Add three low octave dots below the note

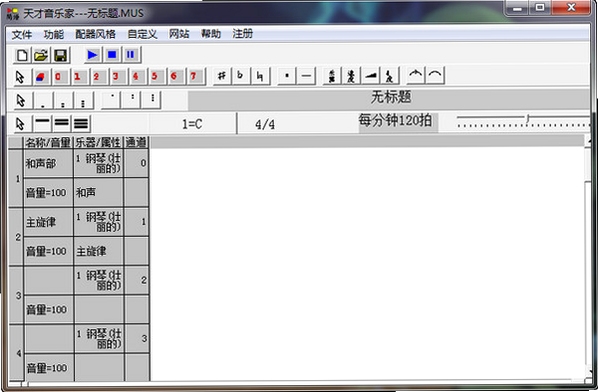(x=83, y=101)
